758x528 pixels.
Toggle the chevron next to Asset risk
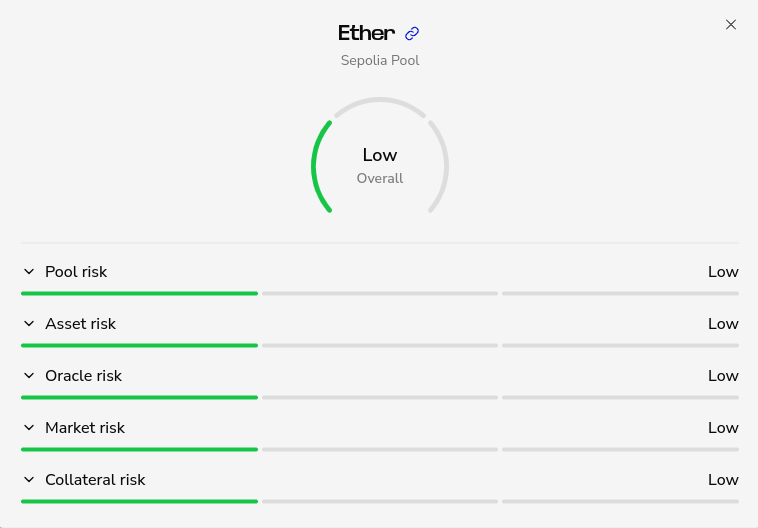(29, 324)
